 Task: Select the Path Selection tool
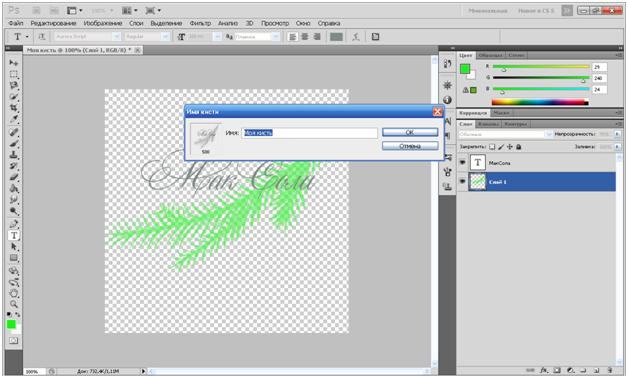tap(14, 247)
